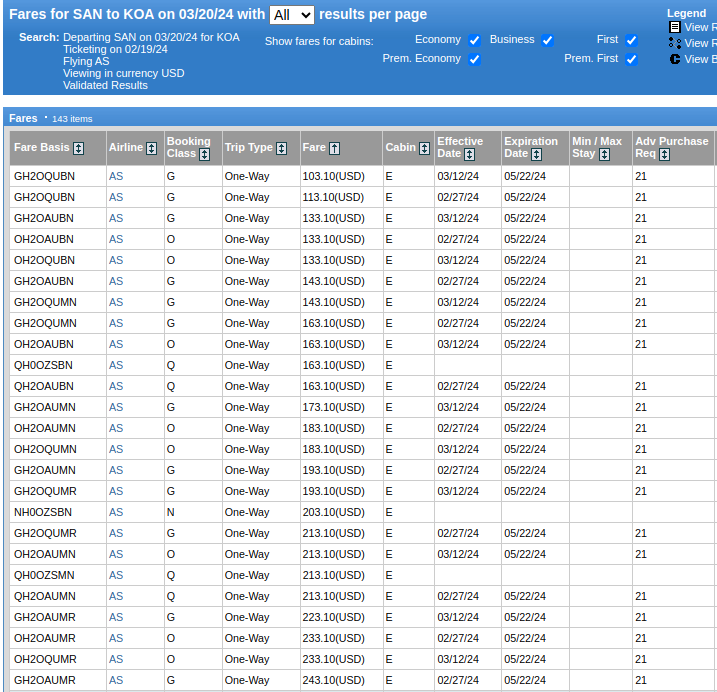This screenshot has width=717, height=692.
Task: Click the Min / Max Stay sort icon
Action: click(x=604, y=155)
